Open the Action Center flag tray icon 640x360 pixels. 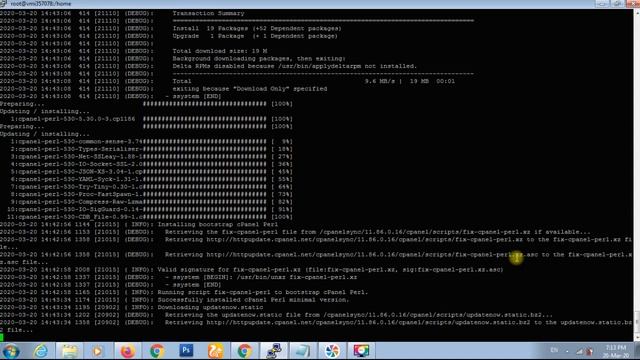[589, 351]
